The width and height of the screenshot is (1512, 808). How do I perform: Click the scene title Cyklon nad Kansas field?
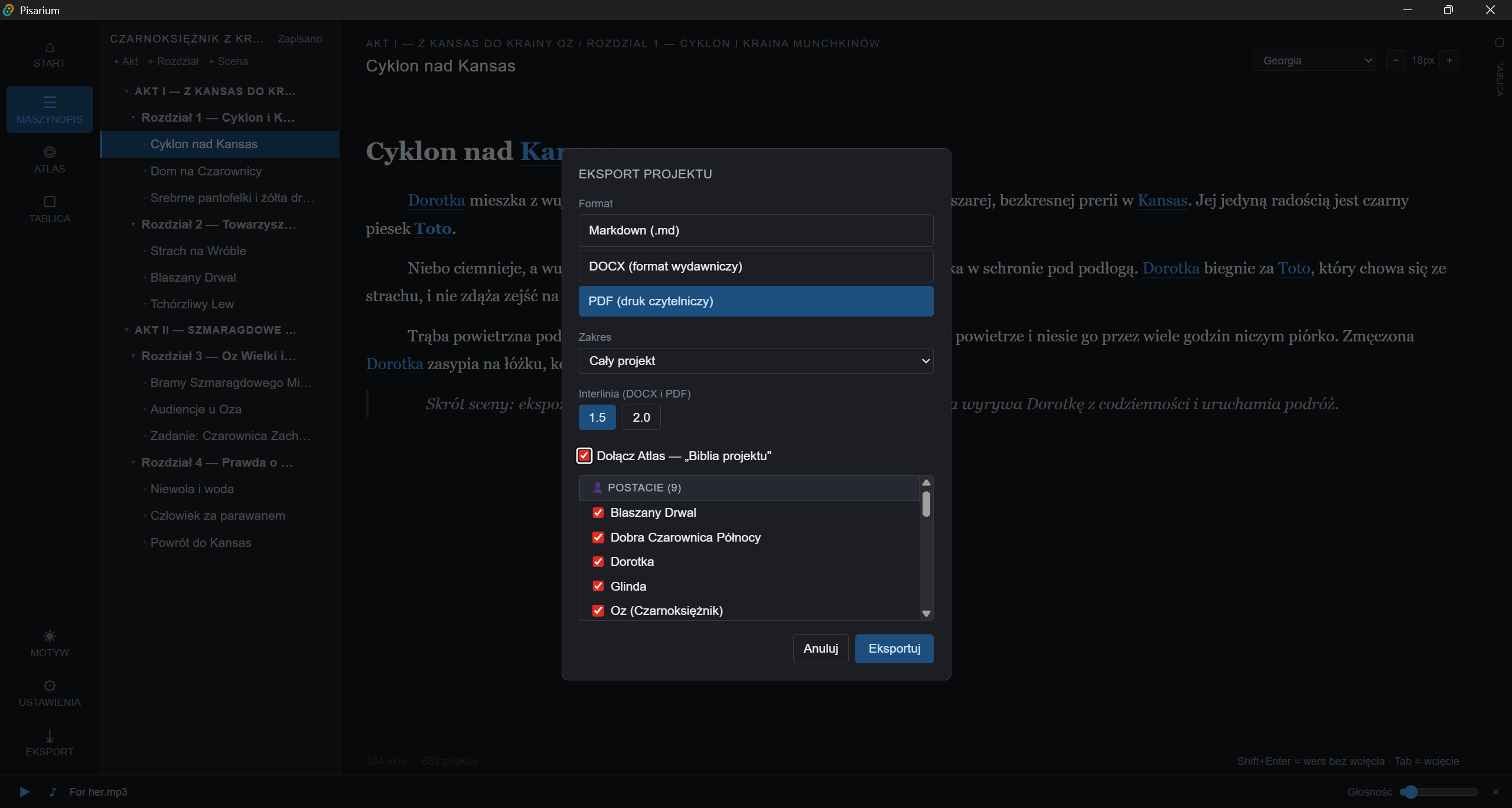point(440,66)
